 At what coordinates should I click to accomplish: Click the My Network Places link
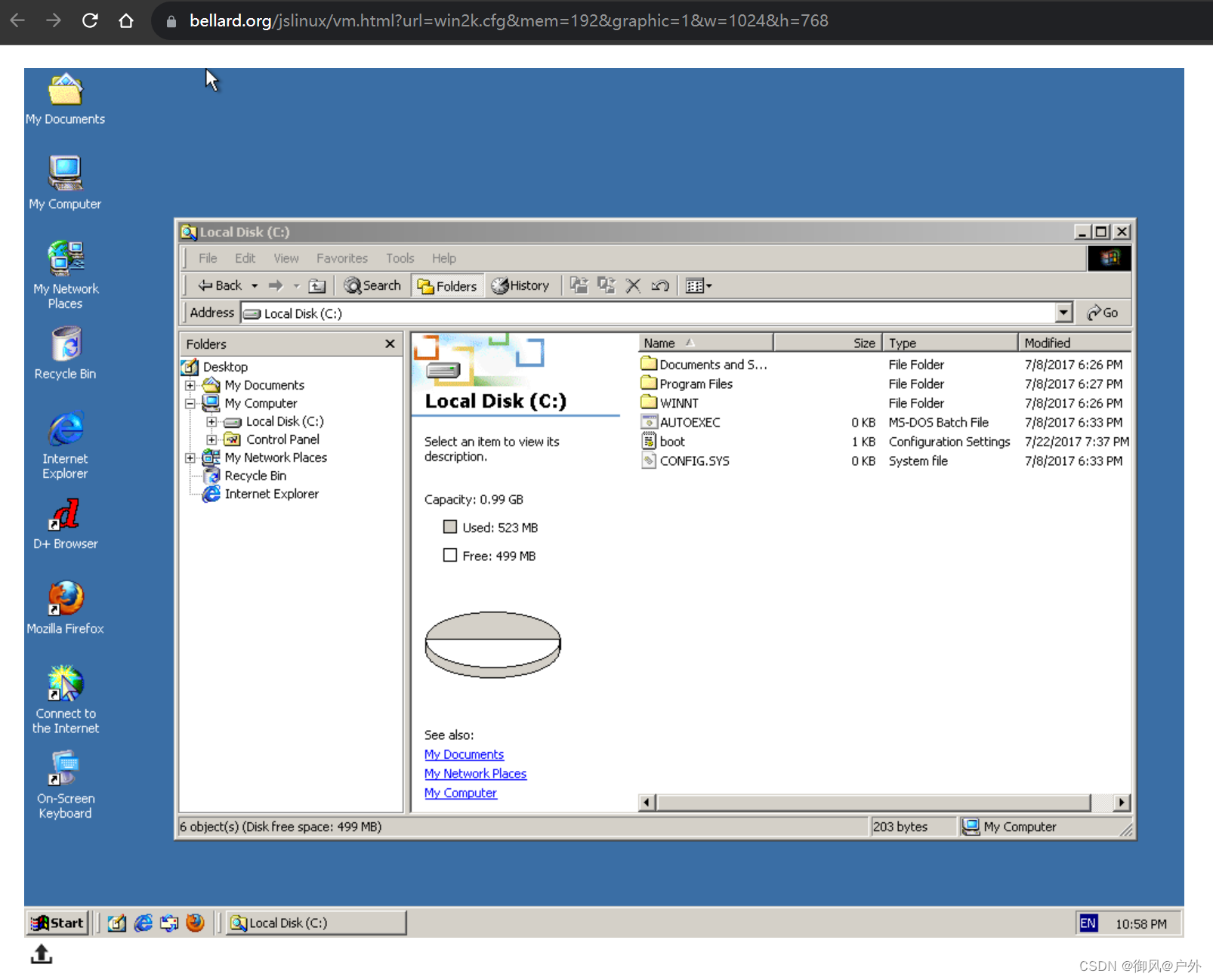475,773
